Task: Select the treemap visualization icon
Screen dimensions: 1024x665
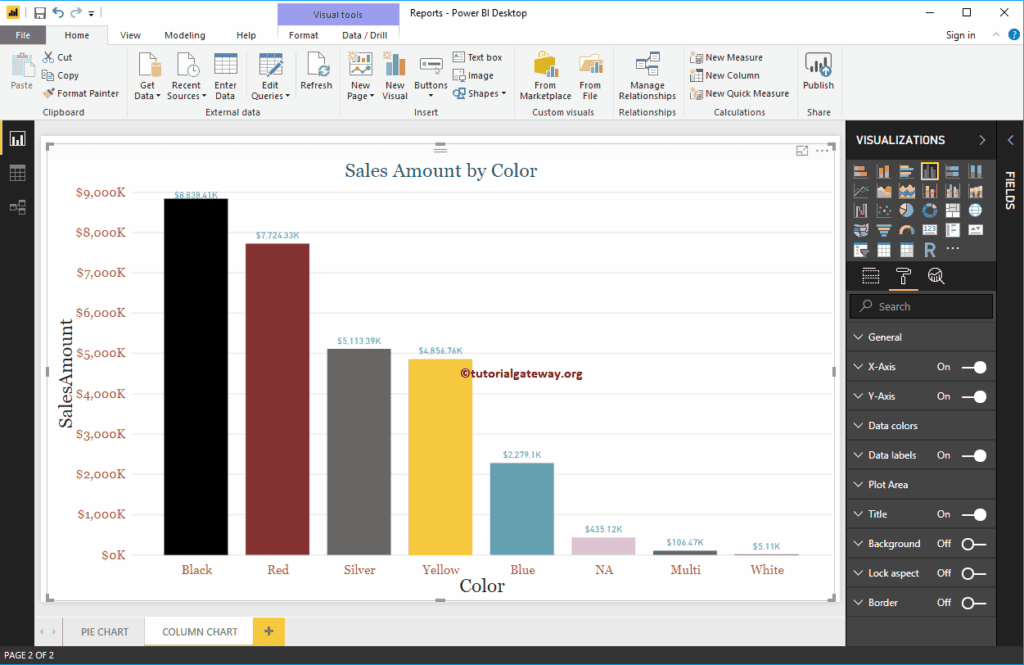Action: pos(952,210)
